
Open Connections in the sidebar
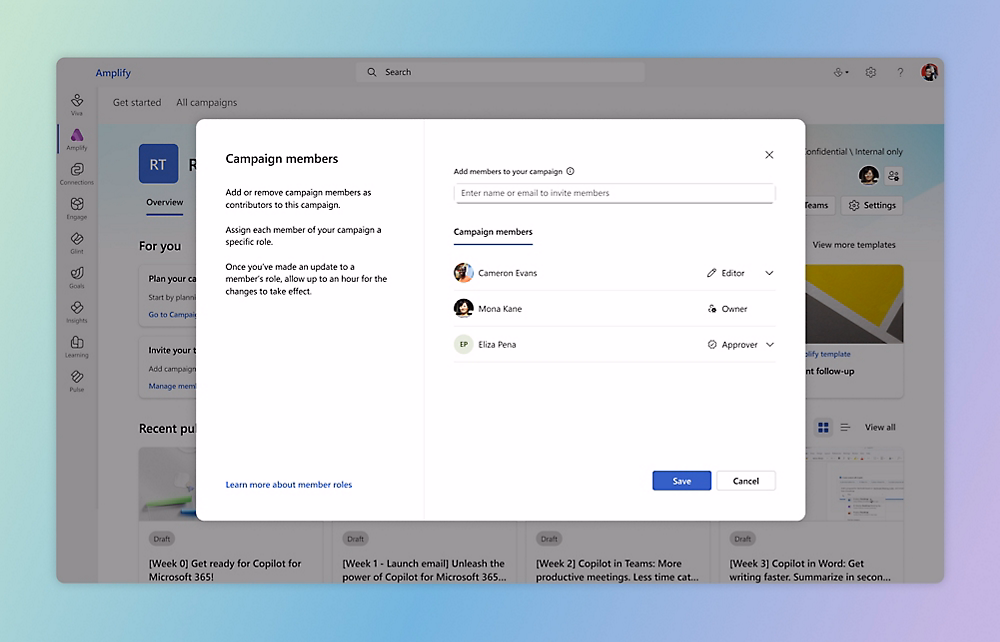77,173
